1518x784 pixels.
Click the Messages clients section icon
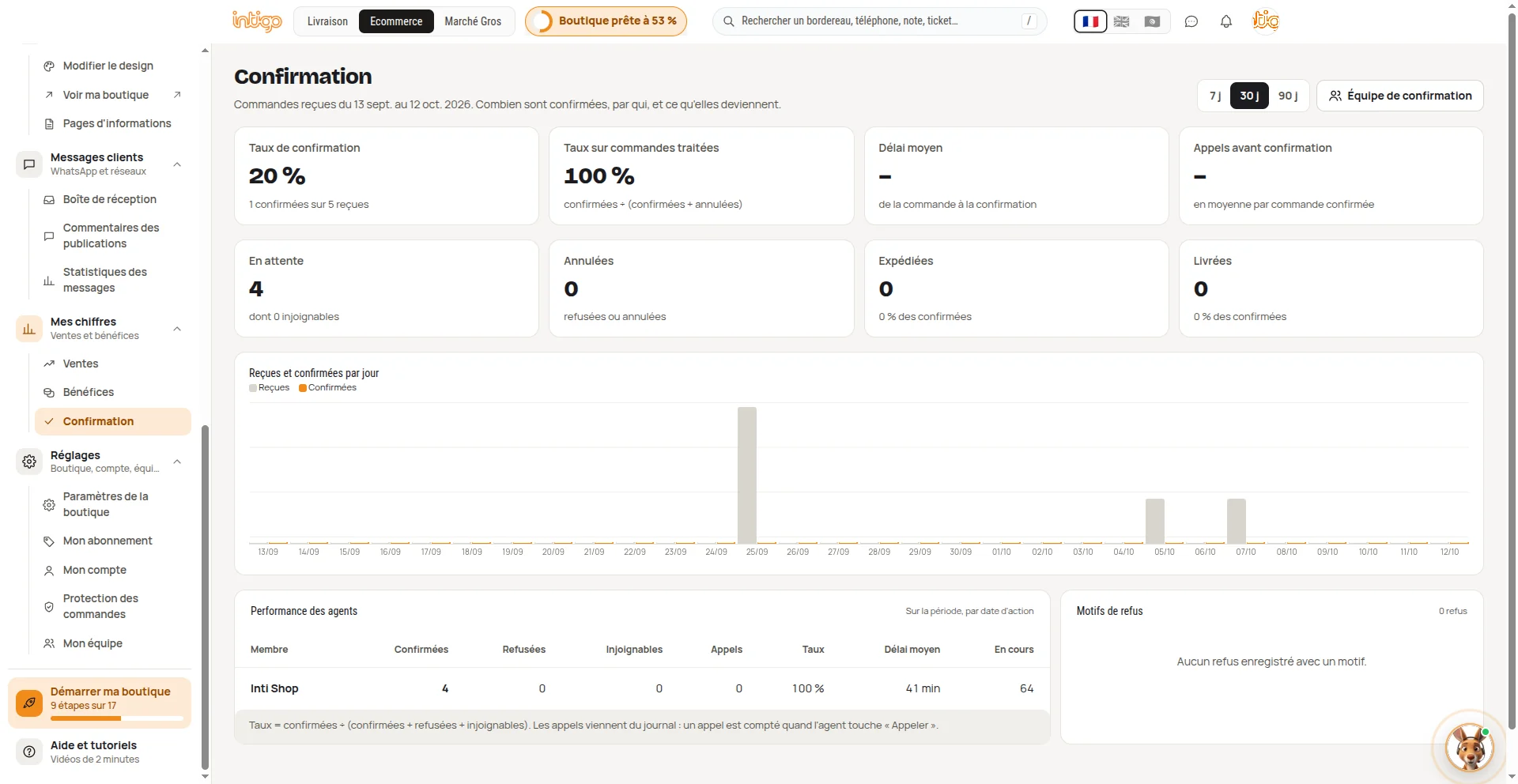(29, 164)
